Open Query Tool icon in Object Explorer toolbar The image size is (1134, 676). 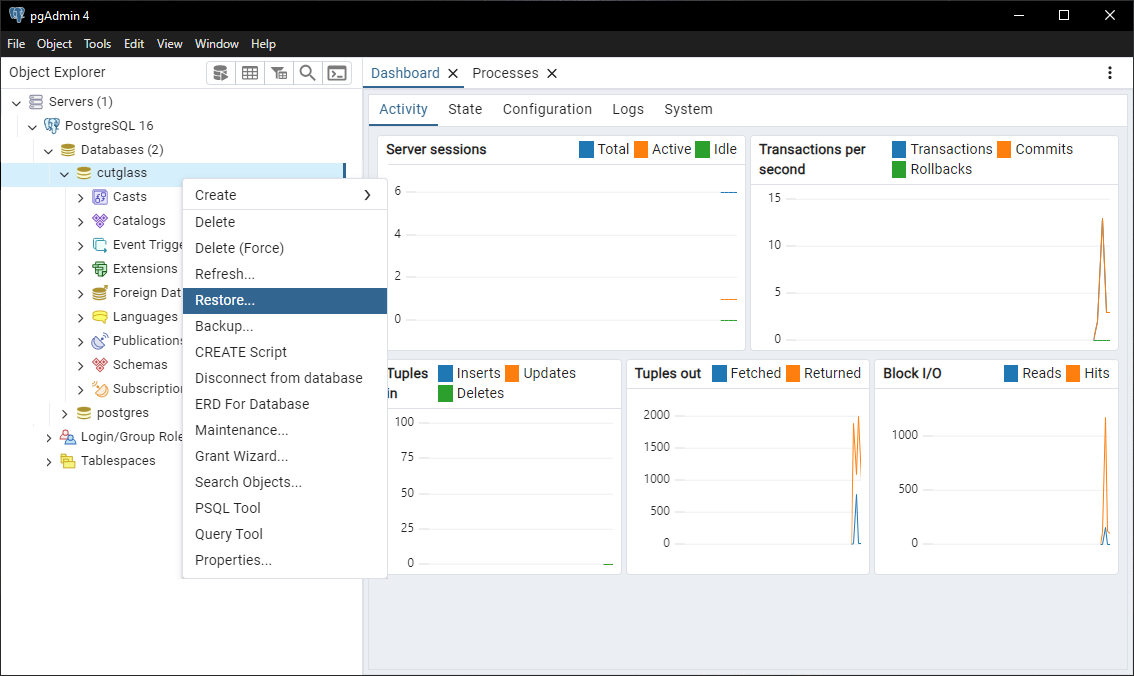coord(221,73)
